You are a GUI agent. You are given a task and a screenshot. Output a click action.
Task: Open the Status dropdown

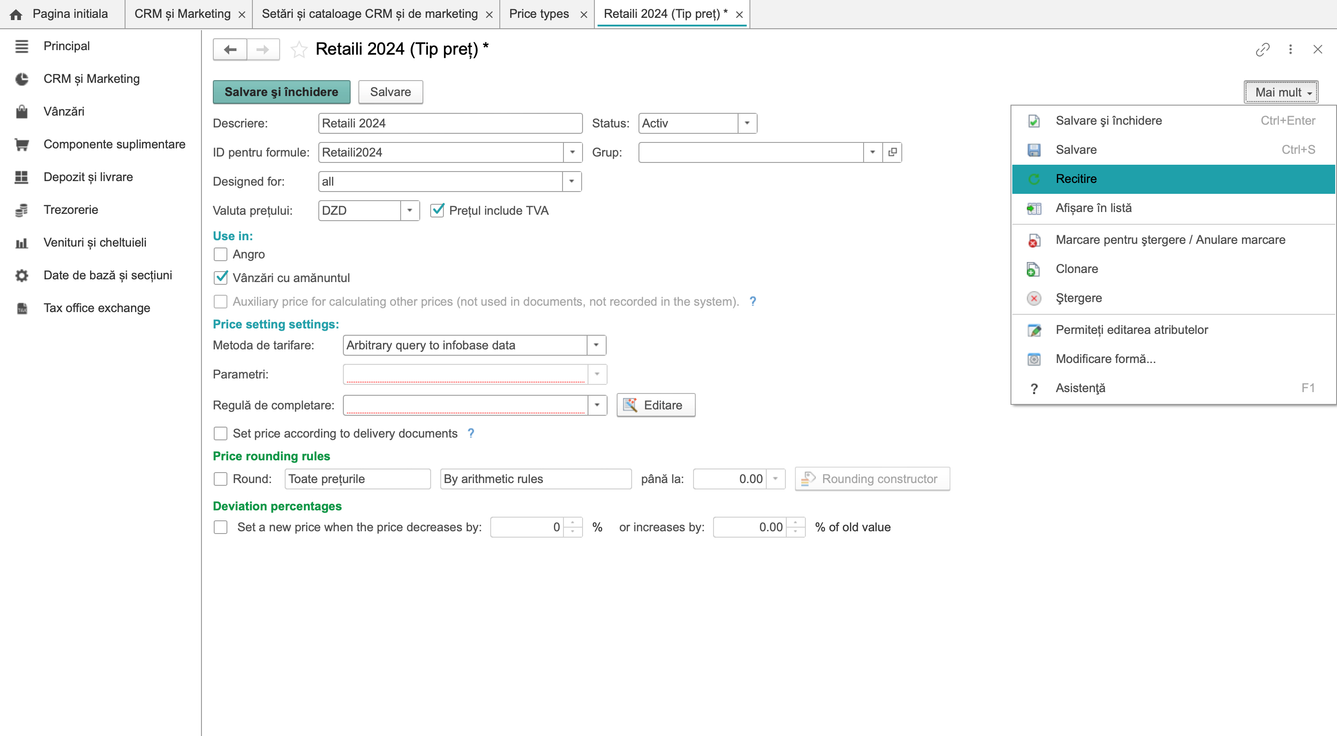747,123
